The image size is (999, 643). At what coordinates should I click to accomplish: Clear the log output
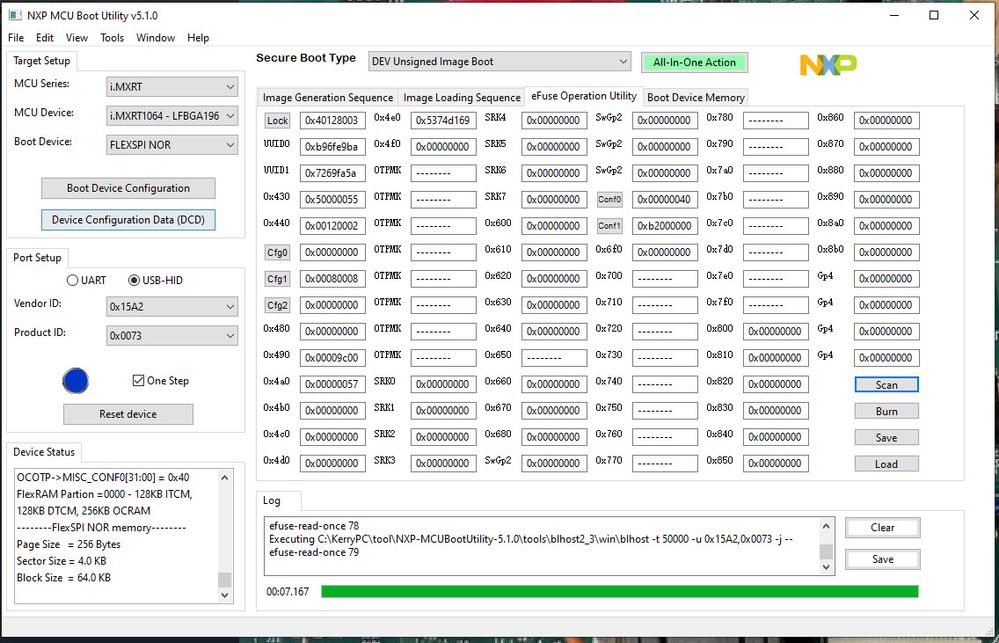coord(882,528)
